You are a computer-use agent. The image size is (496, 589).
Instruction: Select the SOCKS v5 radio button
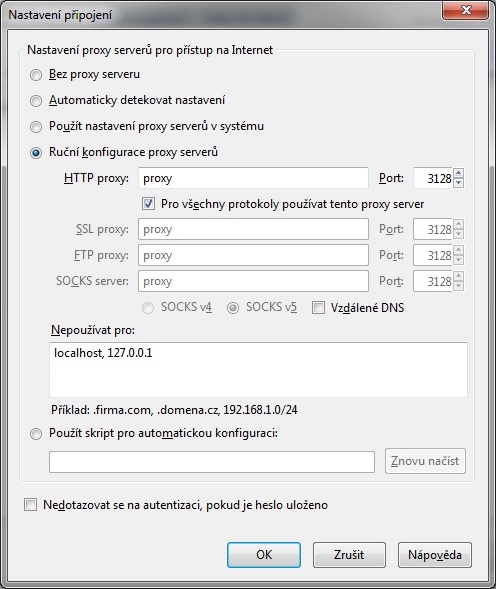[233, 308]
